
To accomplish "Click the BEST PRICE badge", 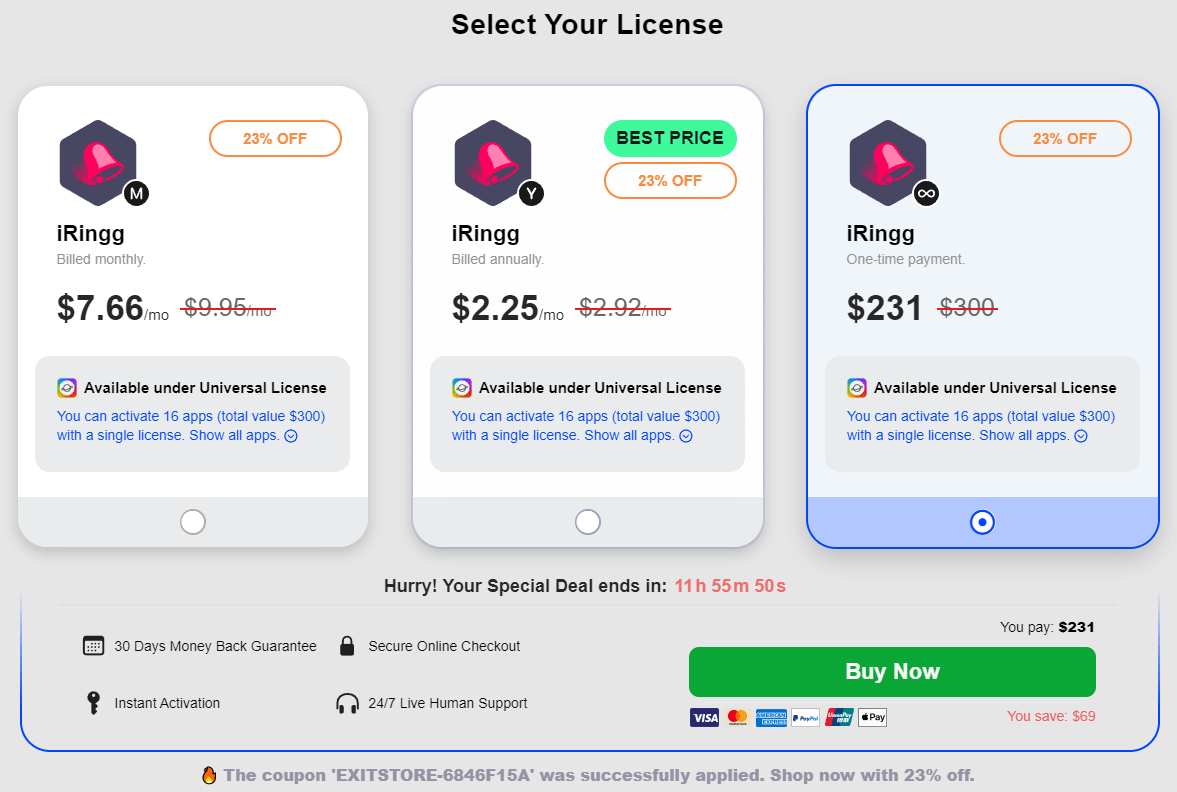I will tap(670, 138).
